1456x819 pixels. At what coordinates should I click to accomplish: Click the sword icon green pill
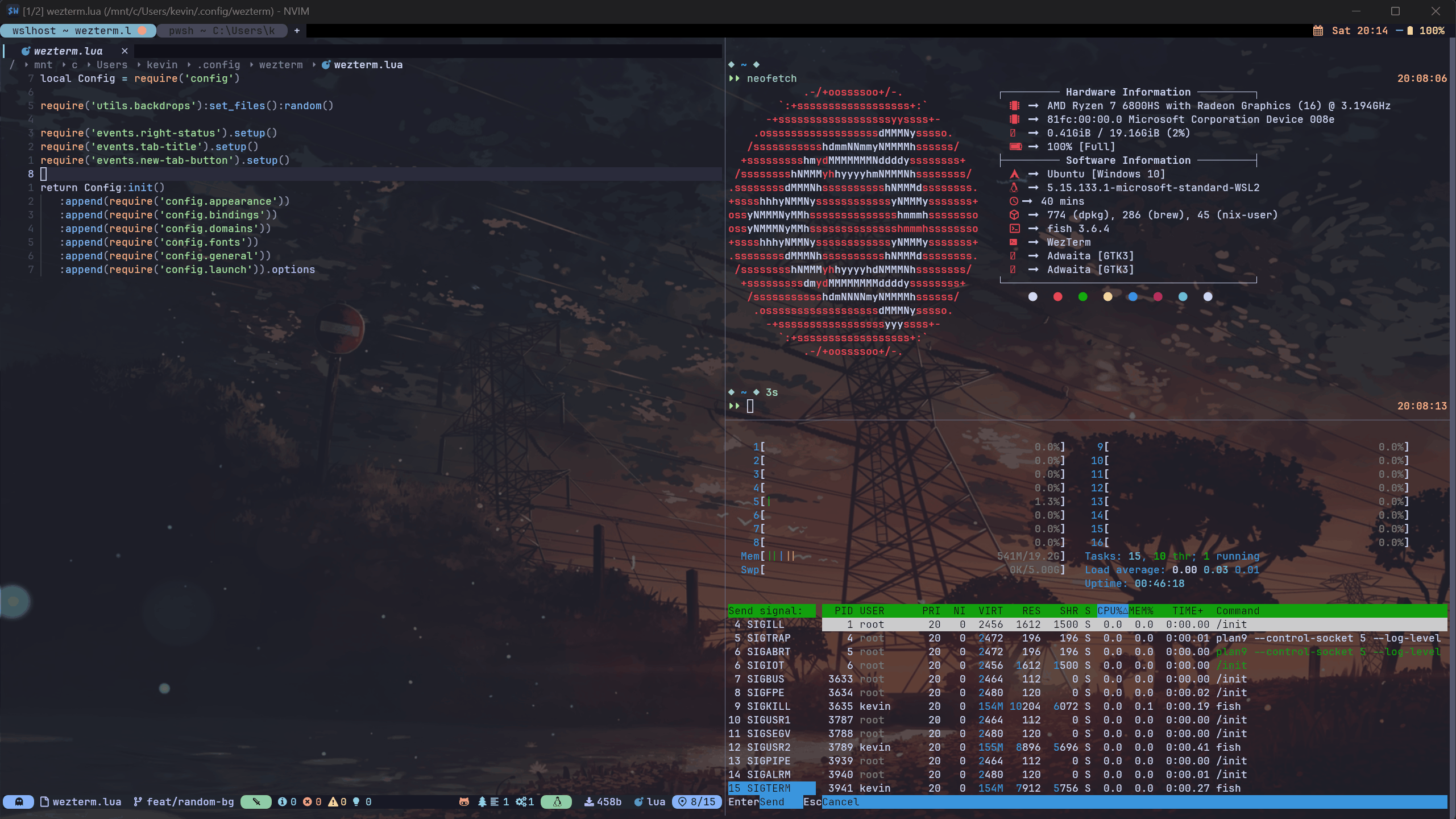coord(256,802)
